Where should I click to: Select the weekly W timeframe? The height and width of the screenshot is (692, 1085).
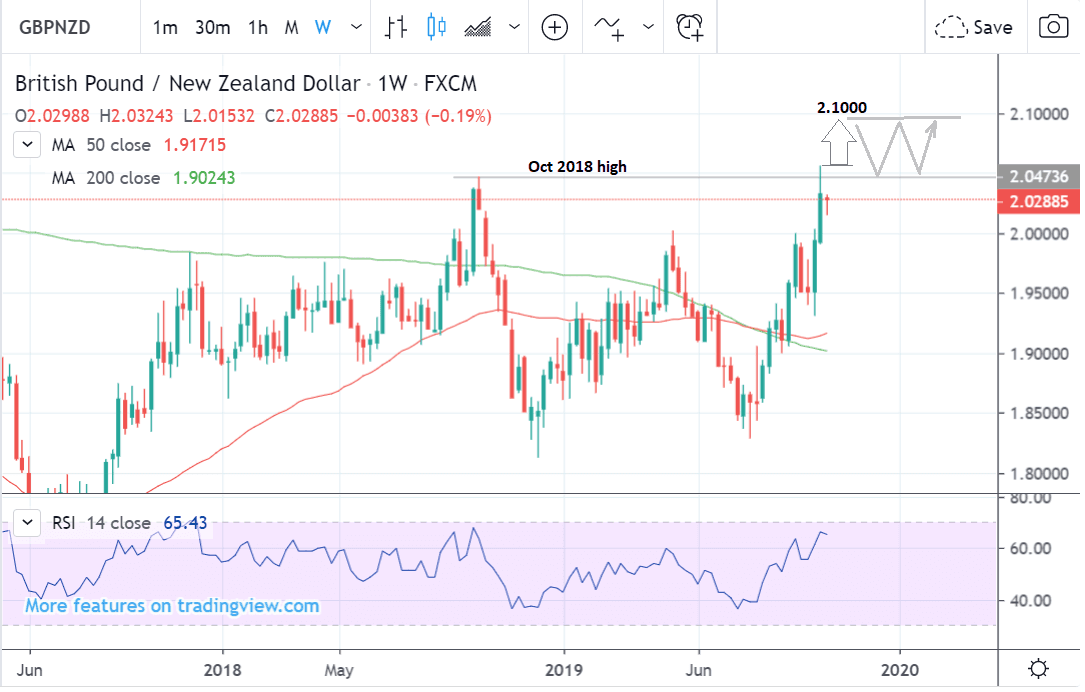[x=322, y=27]
